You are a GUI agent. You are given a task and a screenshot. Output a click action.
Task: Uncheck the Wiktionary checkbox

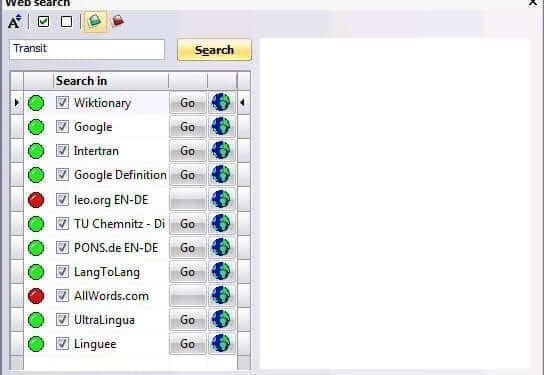[x=62, y=102]
